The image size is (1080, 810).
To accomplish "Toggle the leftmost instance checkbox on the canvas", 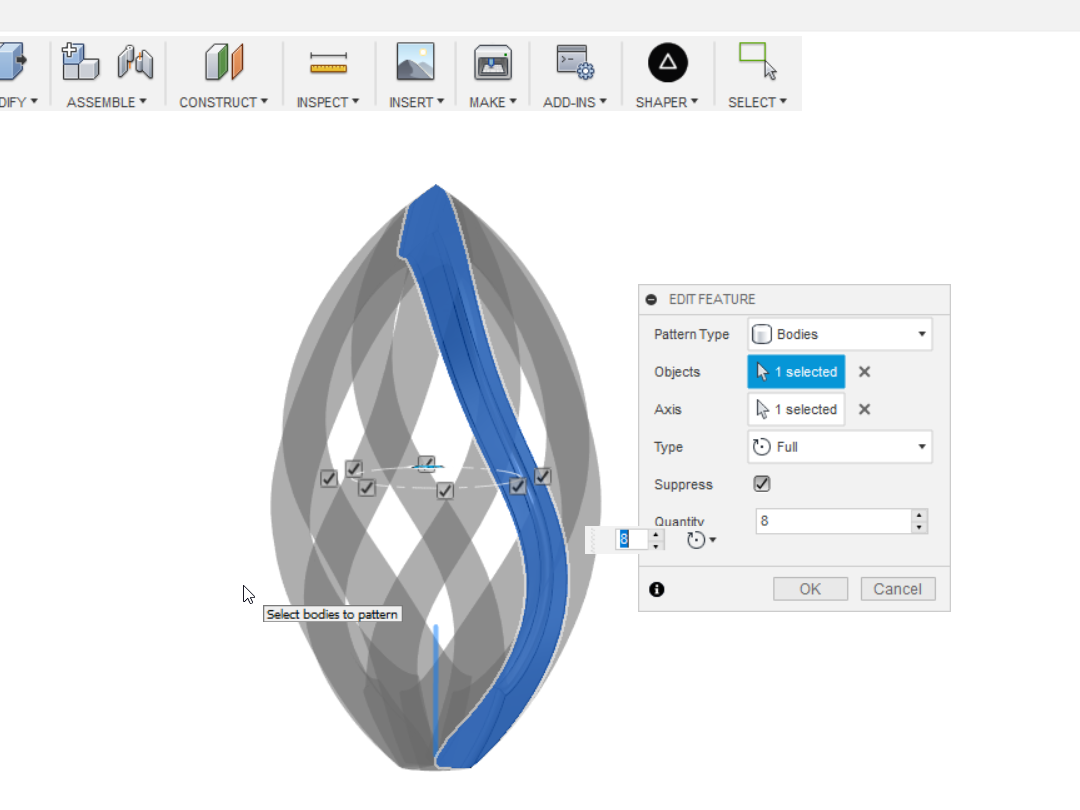I will [328, 479].
